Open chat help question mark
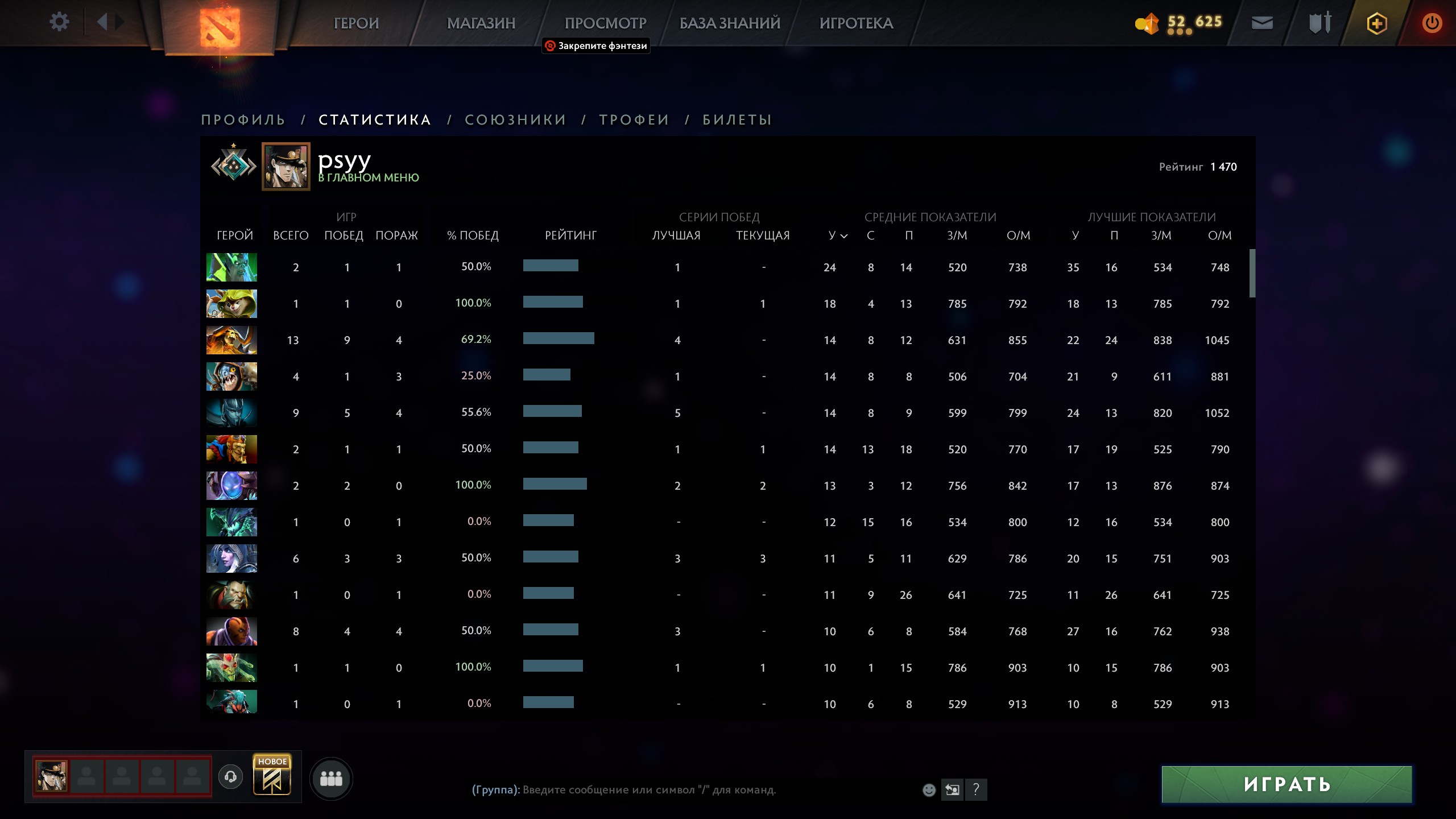Viewport: 1456px width, 819px height. tap(976, 789)
